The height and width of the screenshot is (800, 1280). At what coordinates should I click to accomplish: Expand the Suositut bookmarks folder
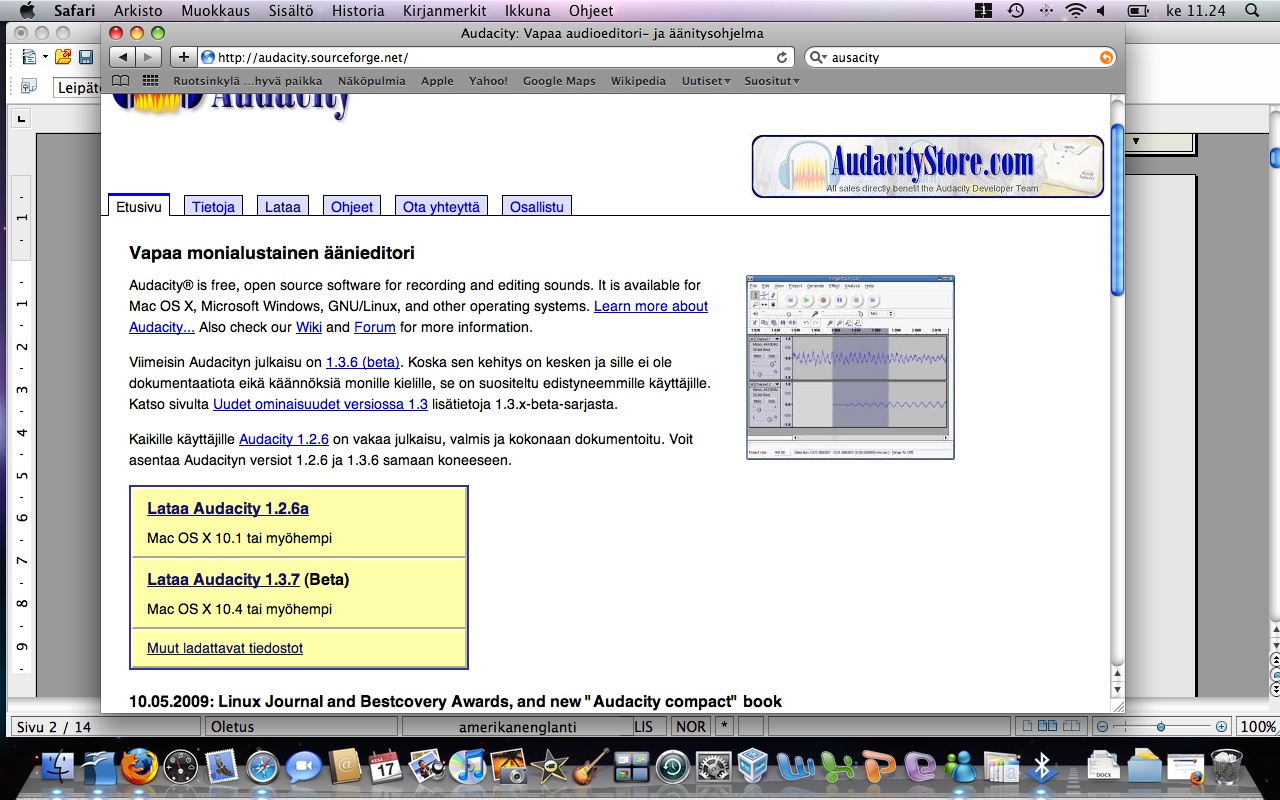pos(772,81)
